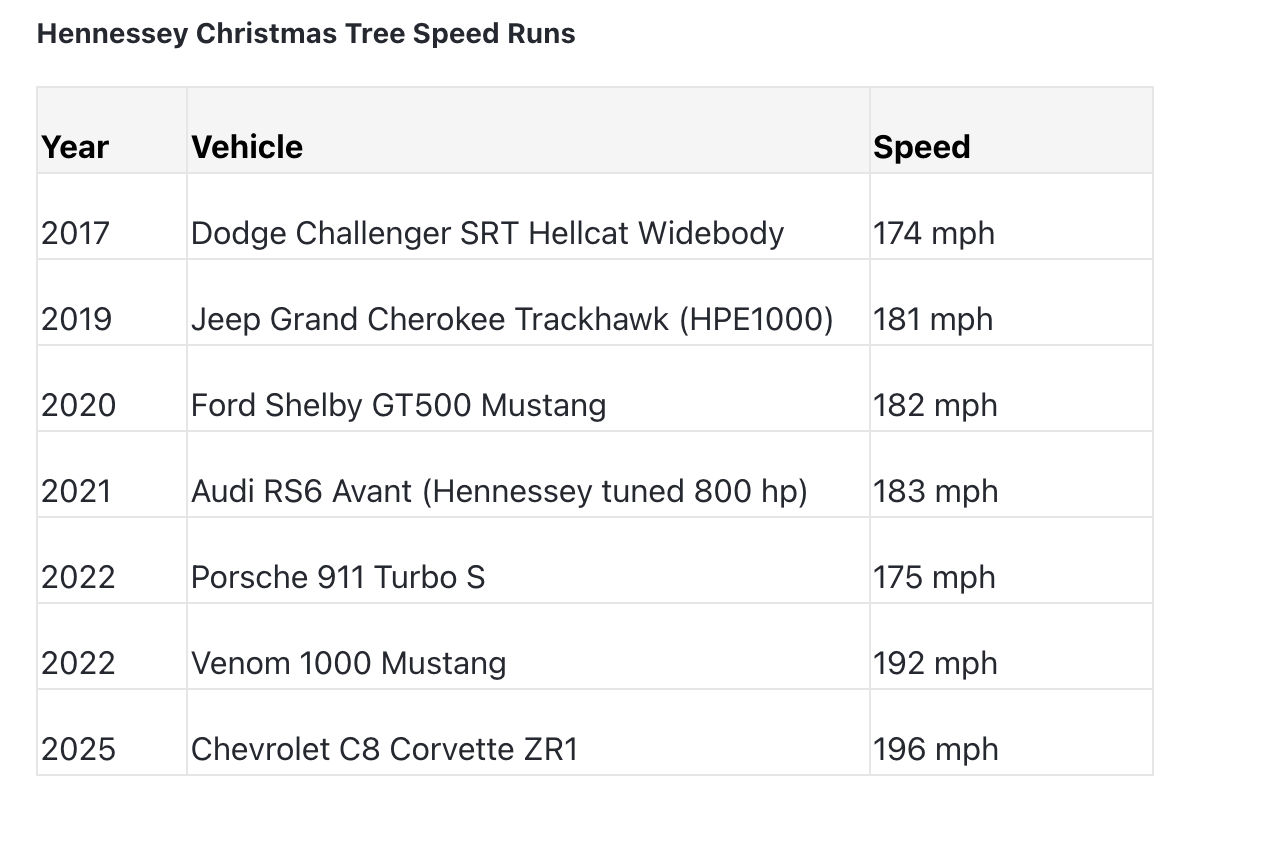Click the Venom 1000 Mustang cell

(x=528, y=647)
